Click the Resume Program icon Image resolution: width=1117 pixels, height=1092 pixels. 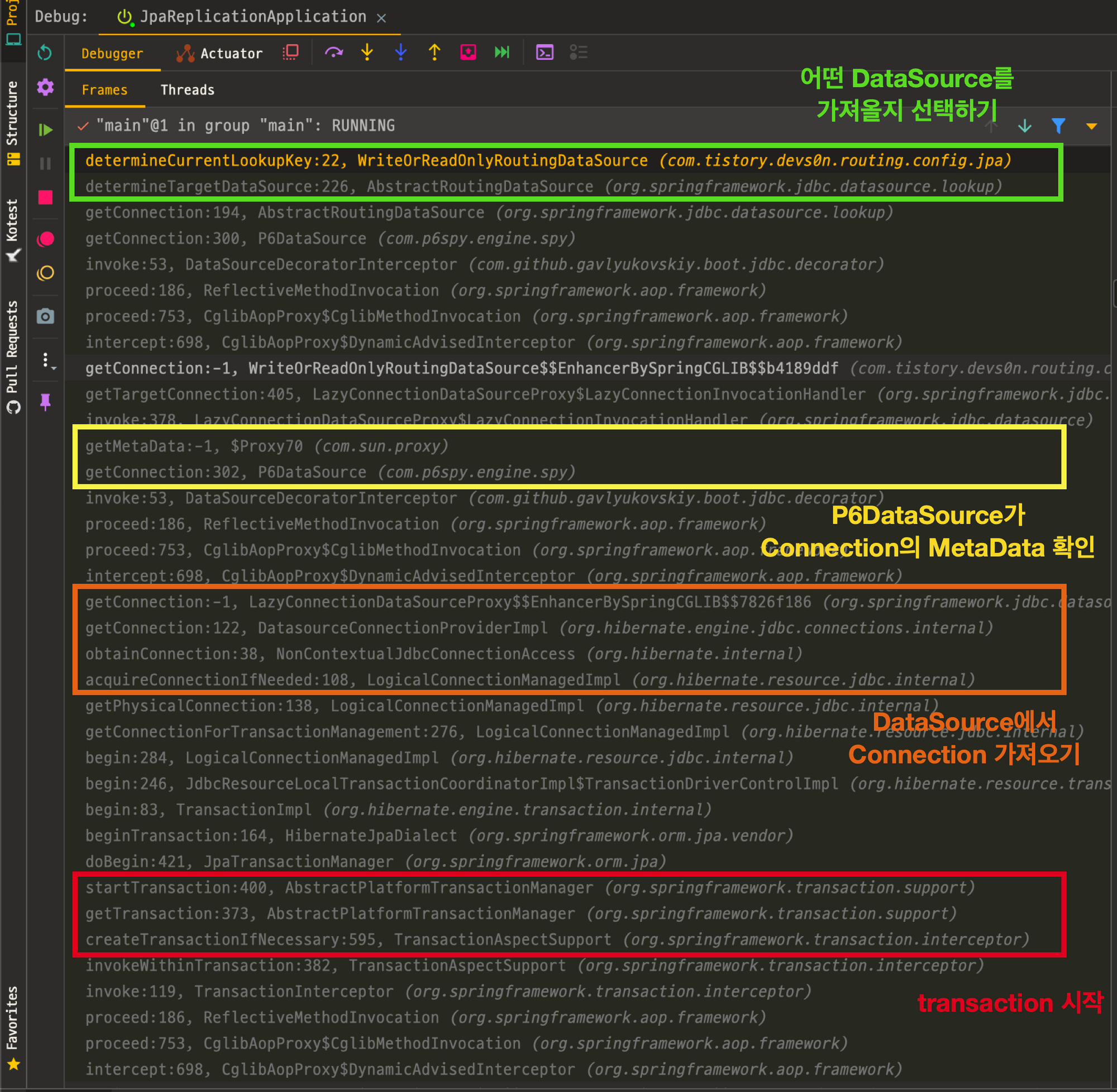coord(45,130)
